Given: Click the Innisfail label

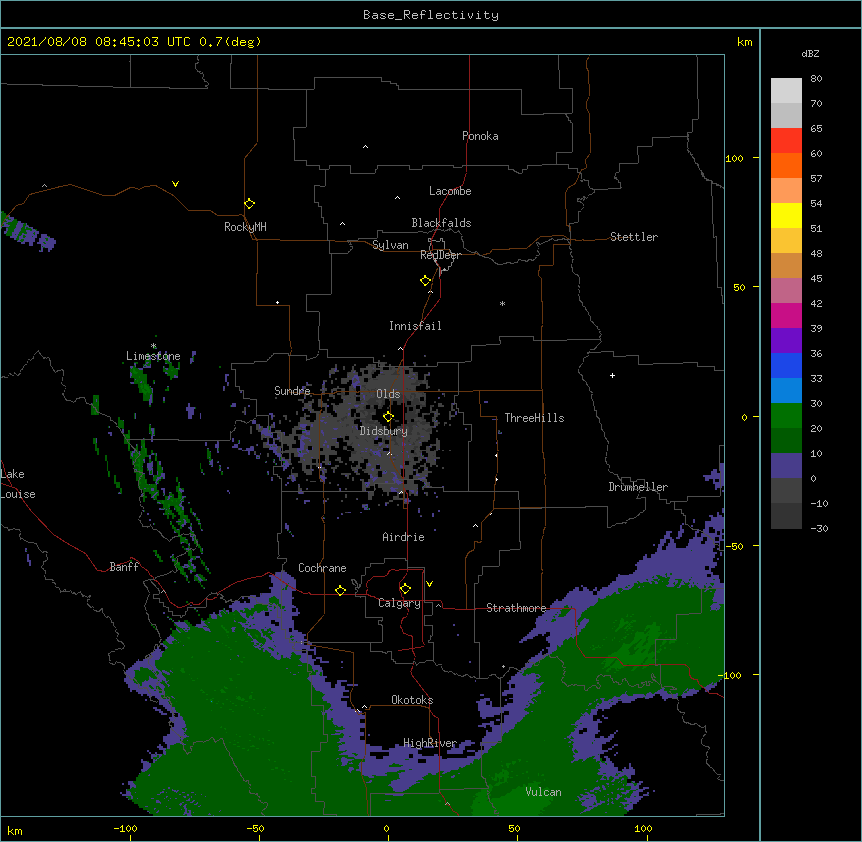Looking at the screenshot, I should tap(415, 326).
